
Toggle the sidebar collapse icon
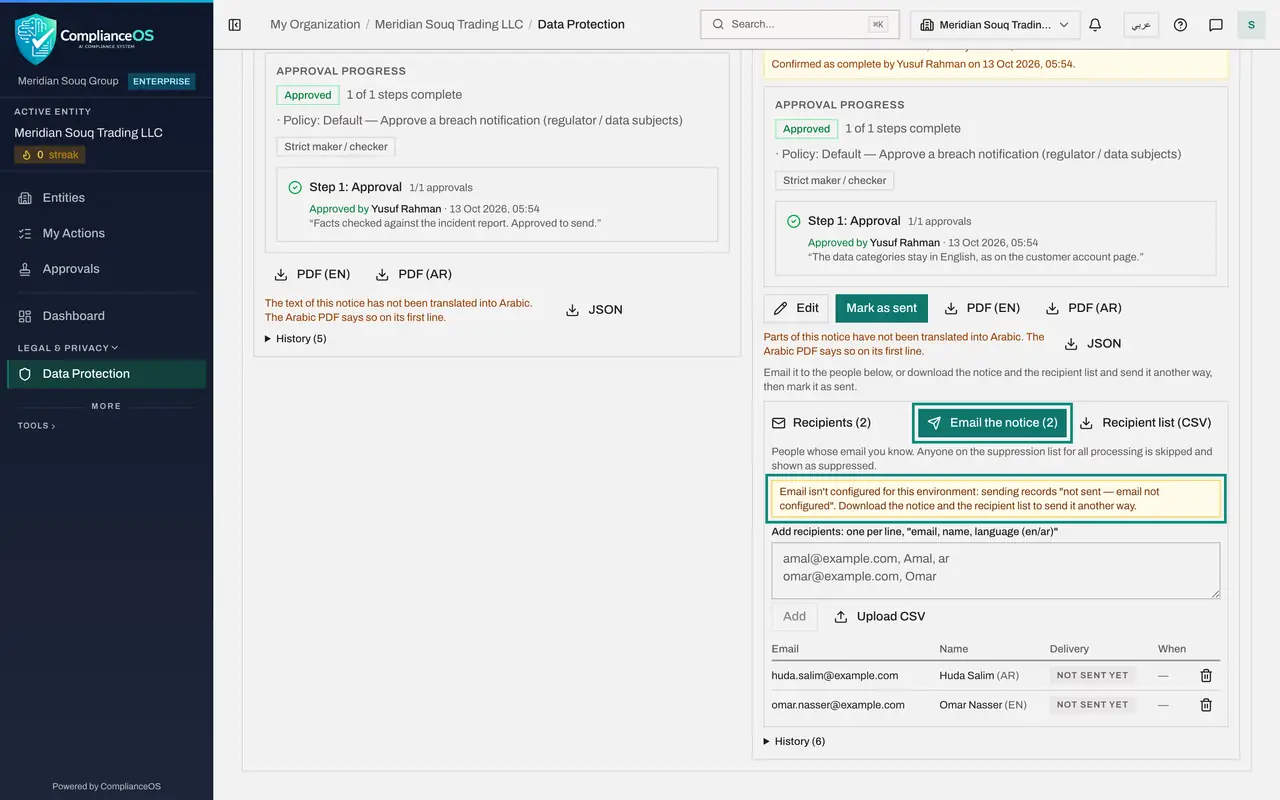pyautogui.click(x=235, y=25)
